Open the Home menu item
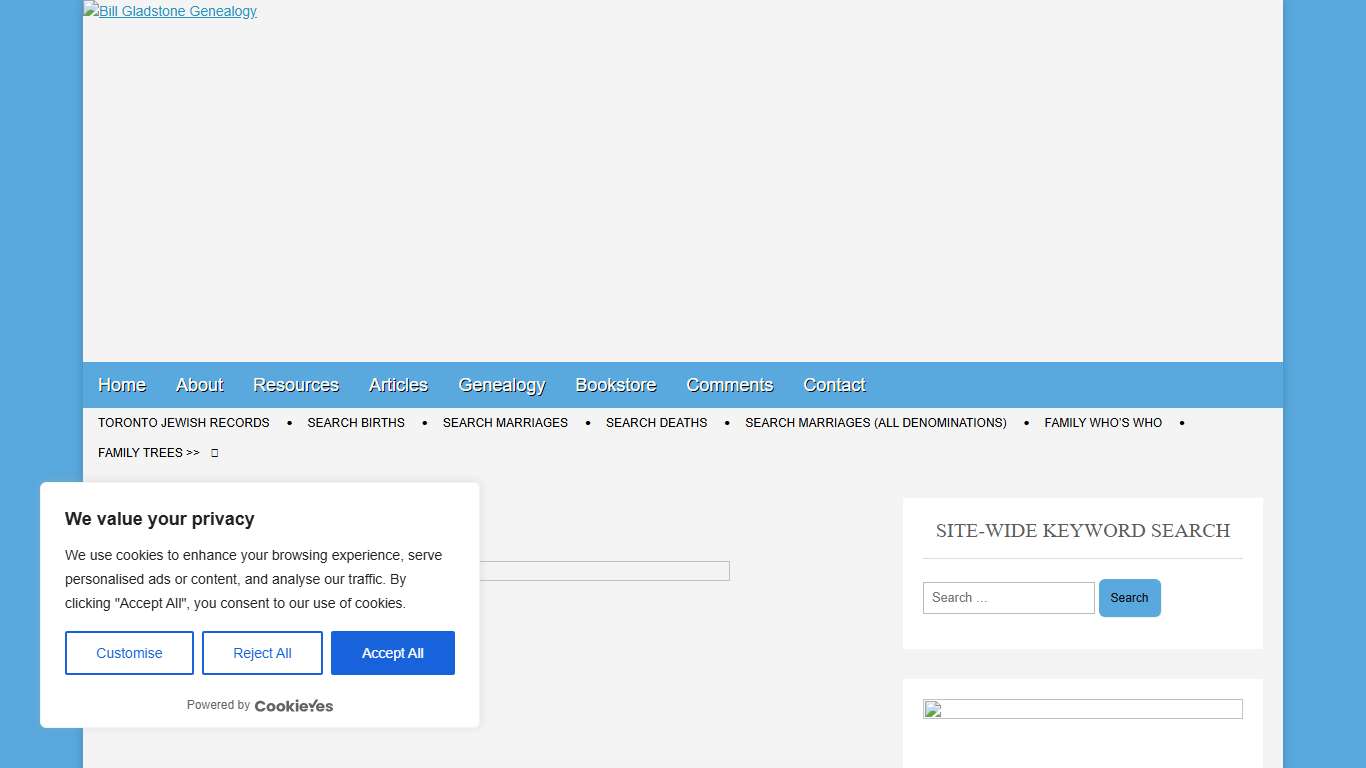Screen dimensions: 1366x768 [x=122, y=385]
